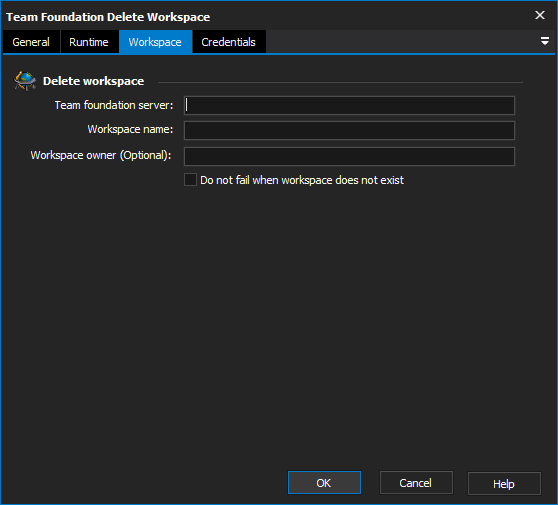Select the Workspace owner (Optional) field
This screenshot has width=558, height=505.
click(349, 156)
